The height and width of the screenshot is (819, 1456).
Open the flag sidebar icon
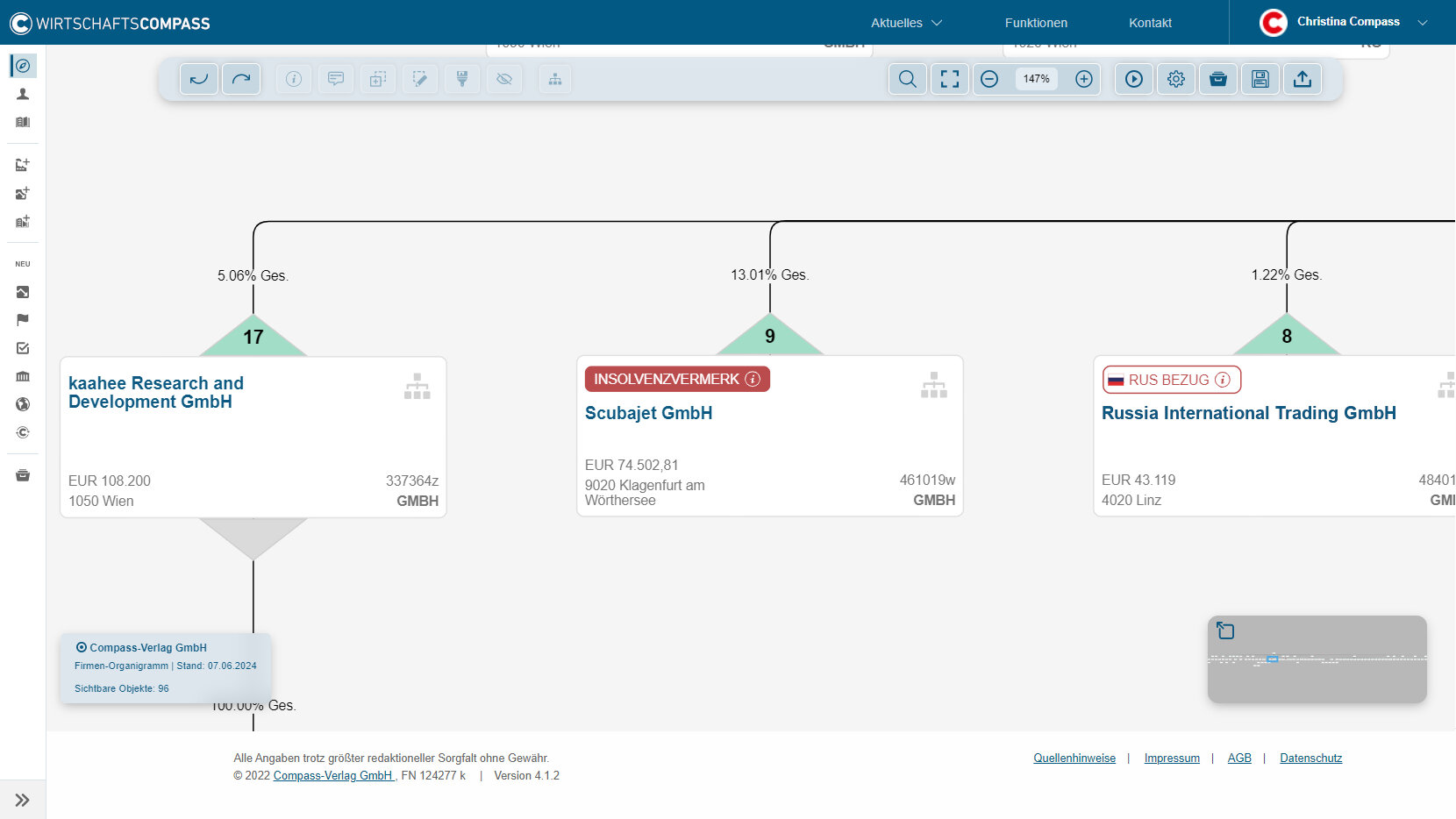(23, 320)
